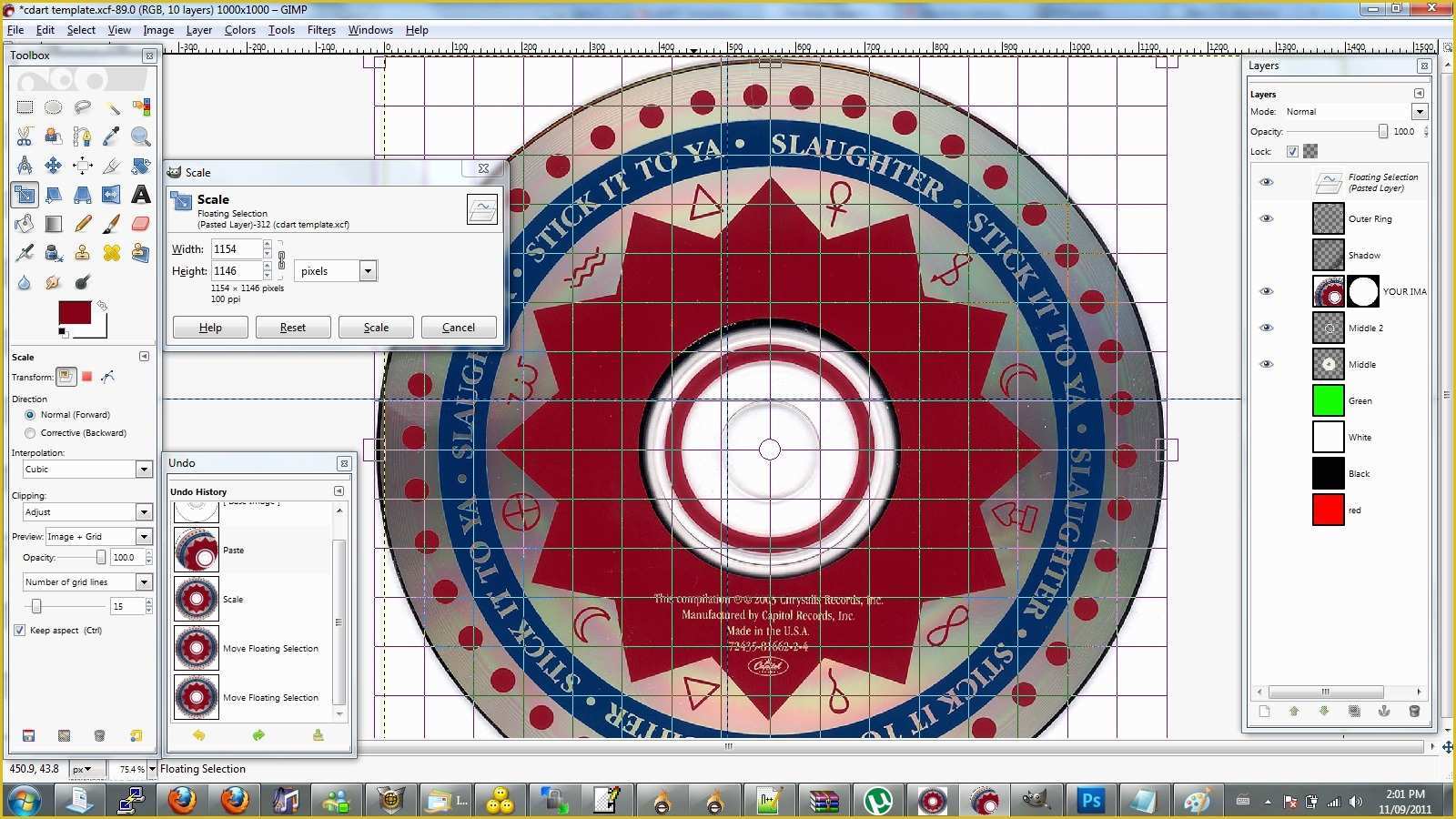Screen dimensions: 1456x819
Task: Click Help in the Scale dialog
Action: [210, 328]
